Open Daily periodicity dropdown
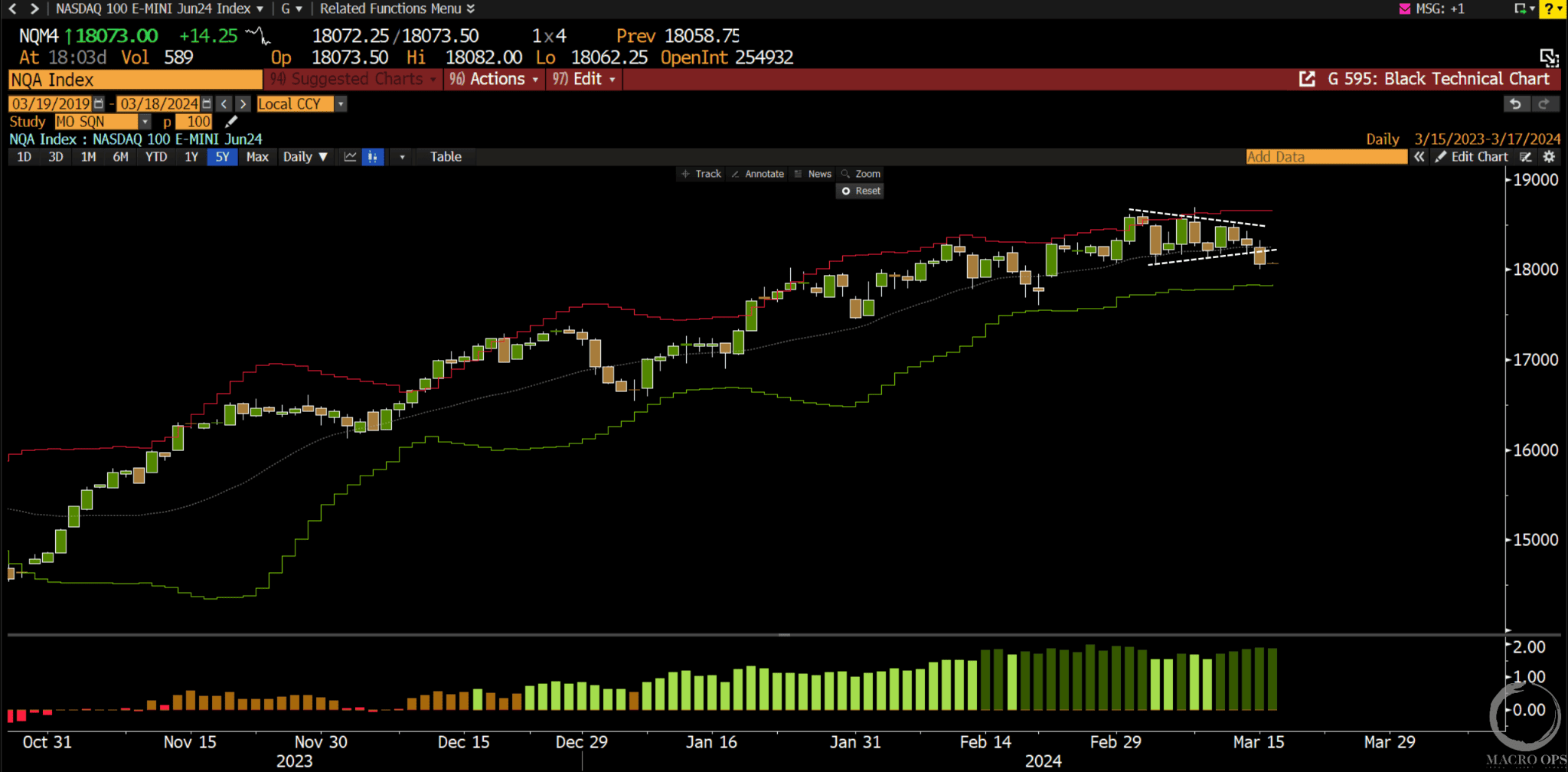 point(305,156)
